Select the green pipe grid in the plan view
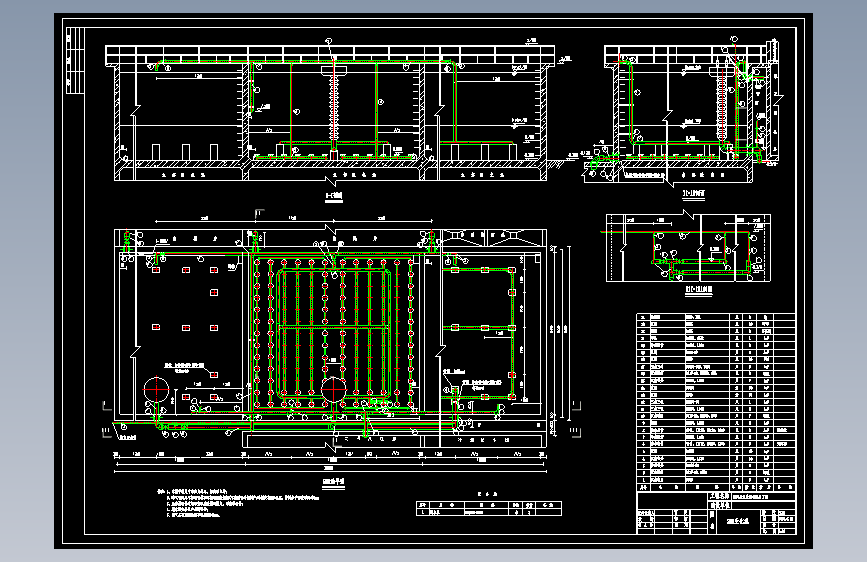 click(x=333, y=332)
